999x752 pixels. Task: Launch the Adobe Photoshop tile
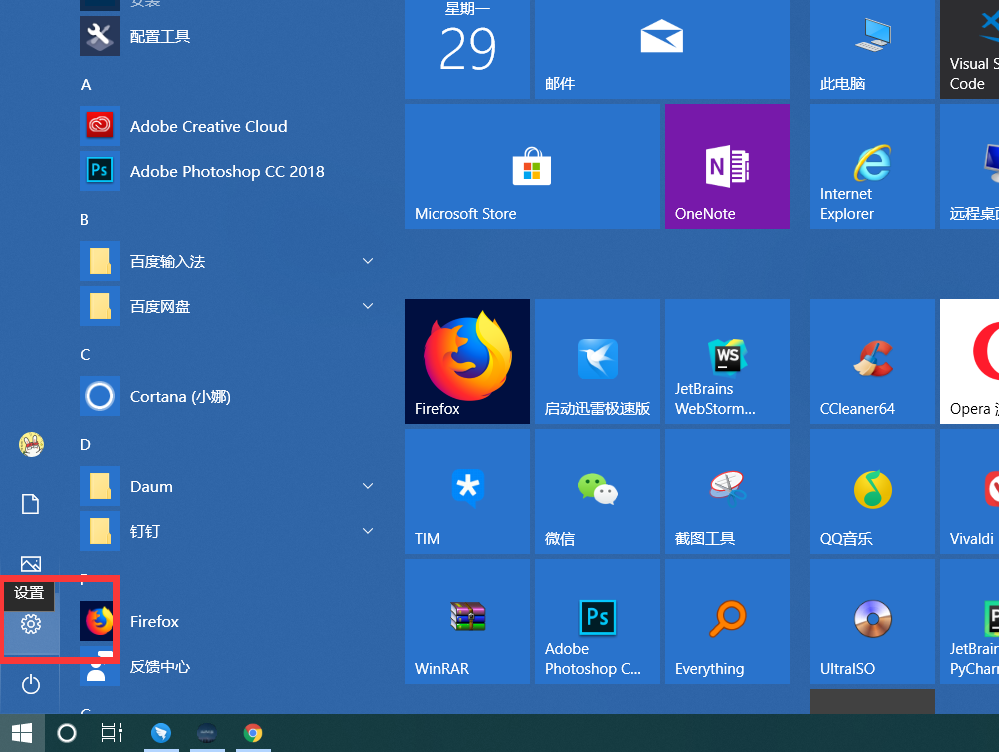[597, 621]
